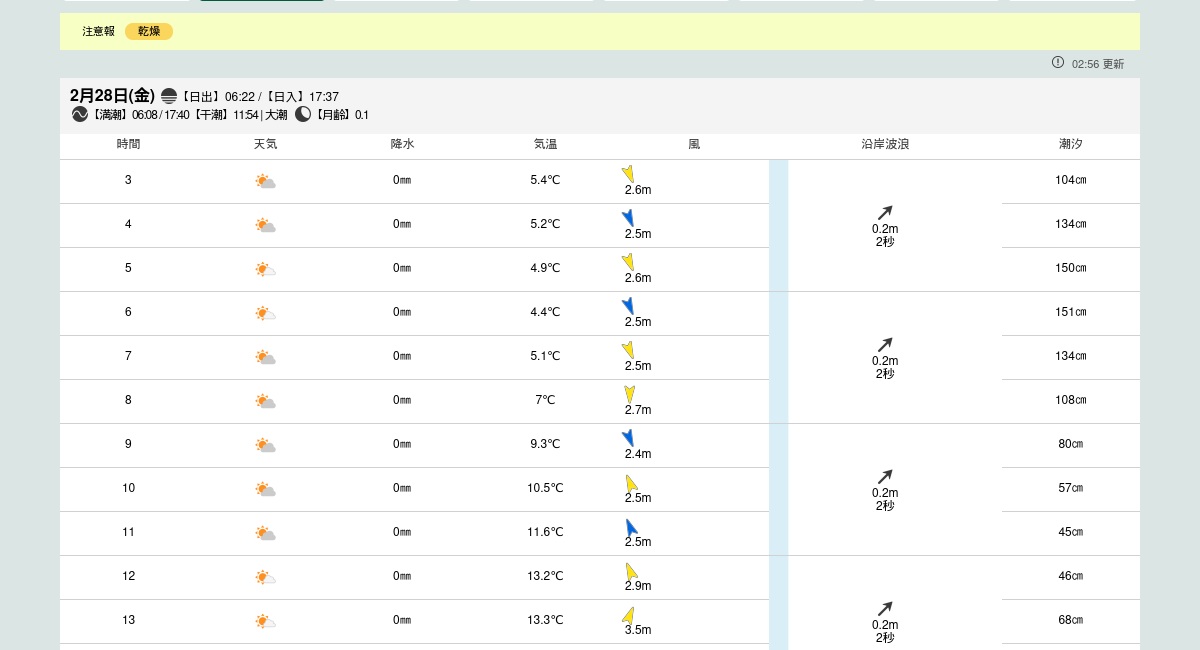Viewport: 1200px width, 650px height.
Task: Click the 2月28日(金) date heading
Action: click(x=112, y=96)
